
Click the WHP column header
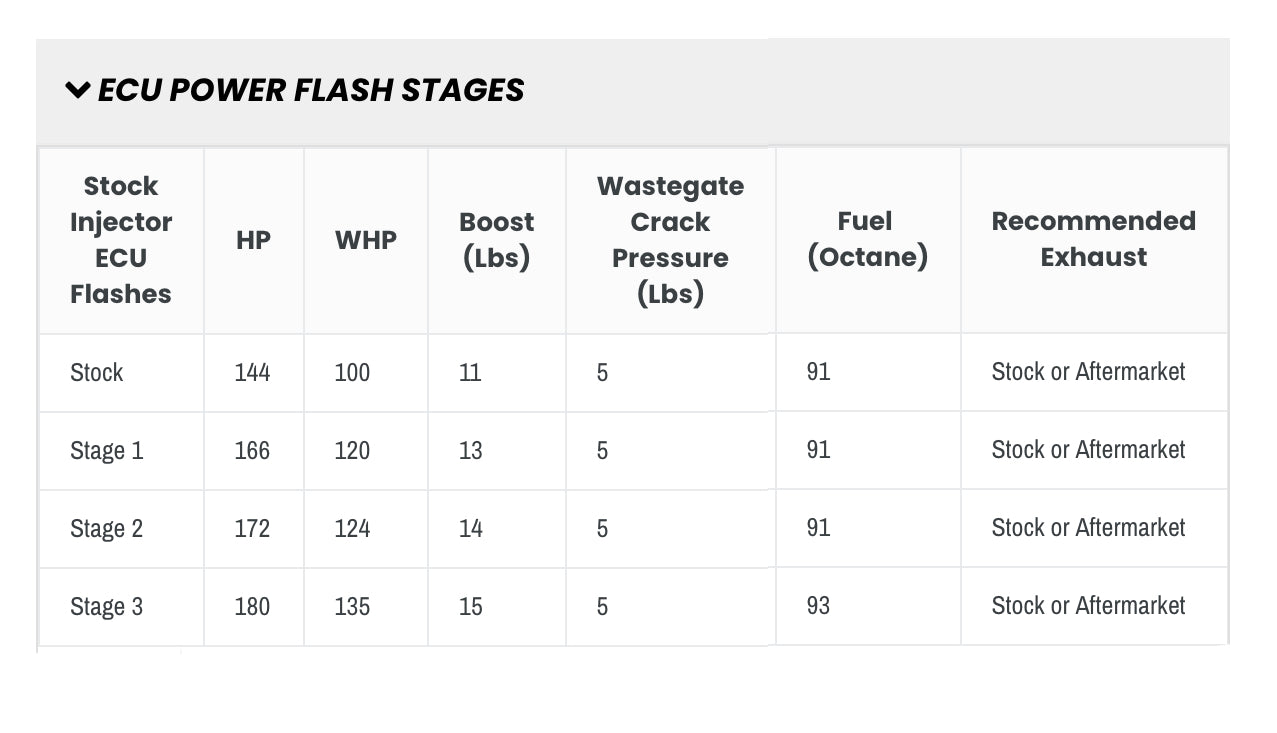click(x=365, y=240)
